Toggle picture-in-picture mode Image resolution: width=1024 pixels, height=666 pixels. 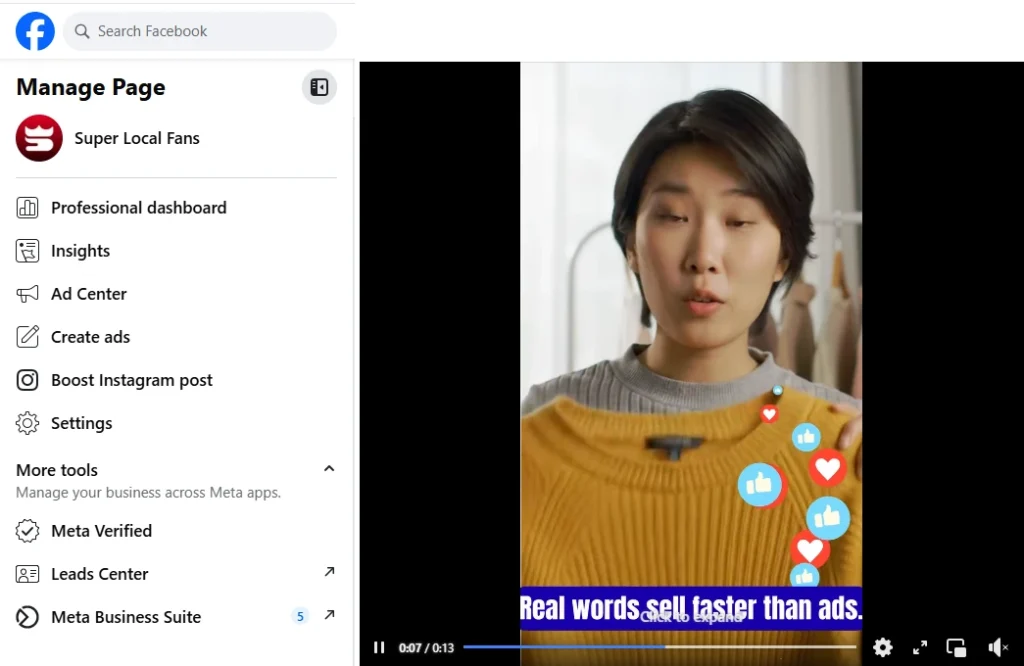click(x=956, y=647)
